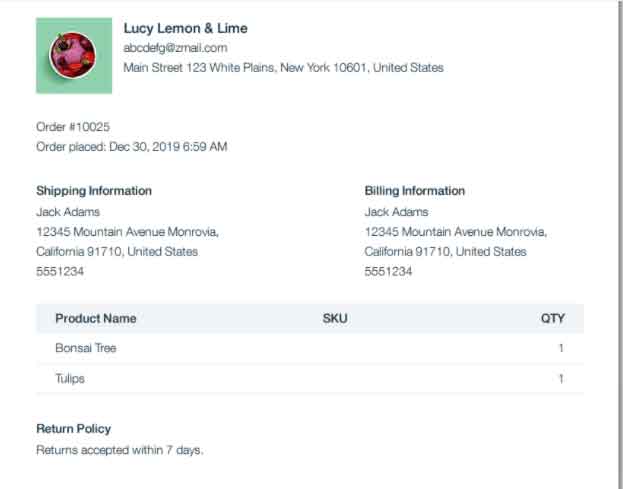Click the QTY column header
The height and width of the screenshot is (489, 623).
[x=553, y=318]
